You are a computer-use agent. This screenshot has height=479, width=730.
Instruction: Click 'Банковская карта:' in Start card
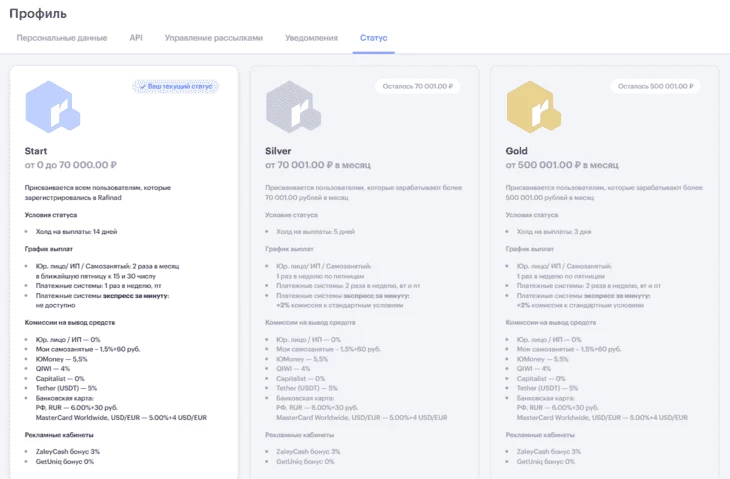(65, 398)
